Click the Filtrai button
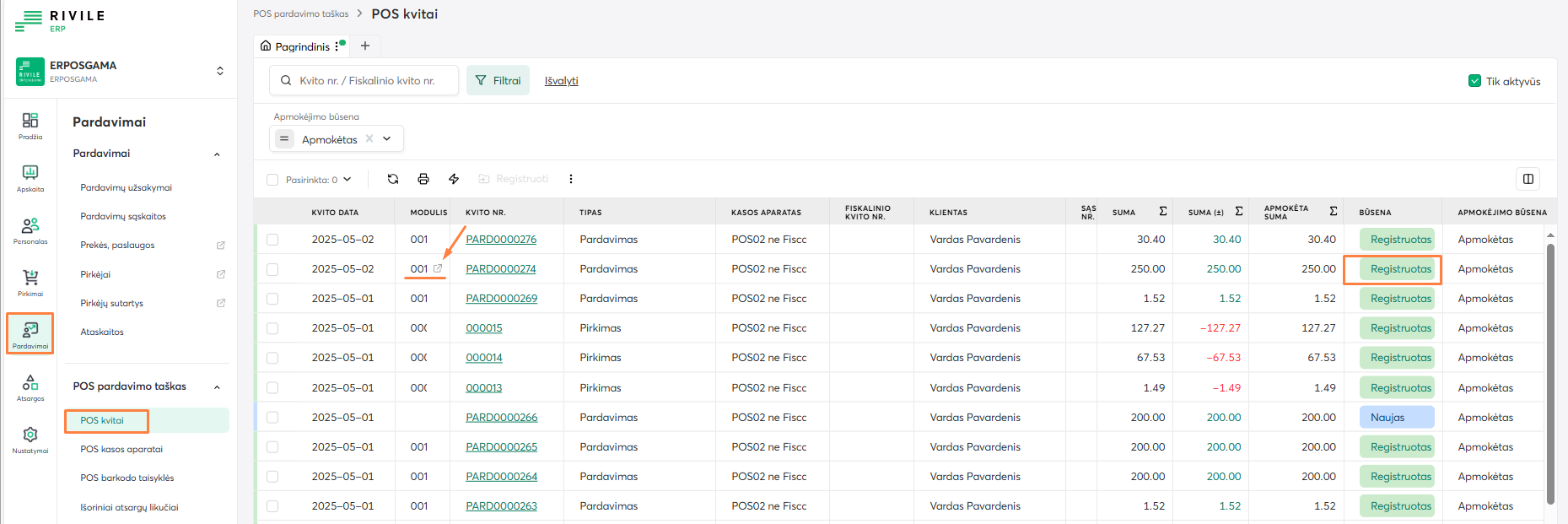 [x=498, y=81]
